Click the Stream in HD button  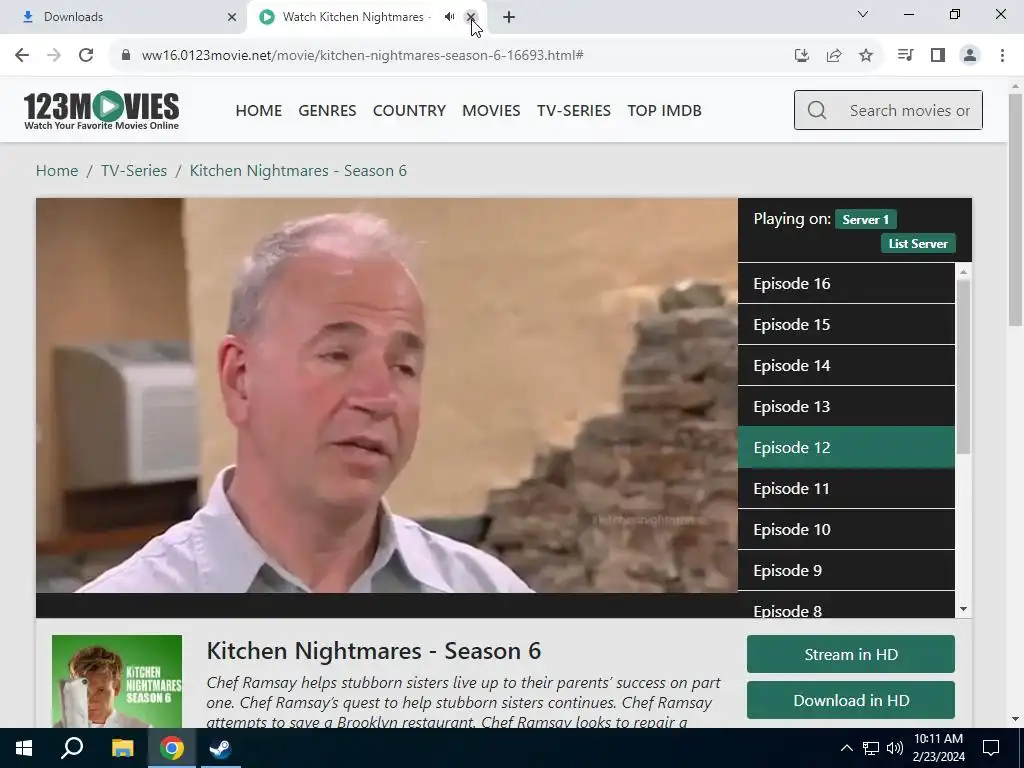click(851, 654)
